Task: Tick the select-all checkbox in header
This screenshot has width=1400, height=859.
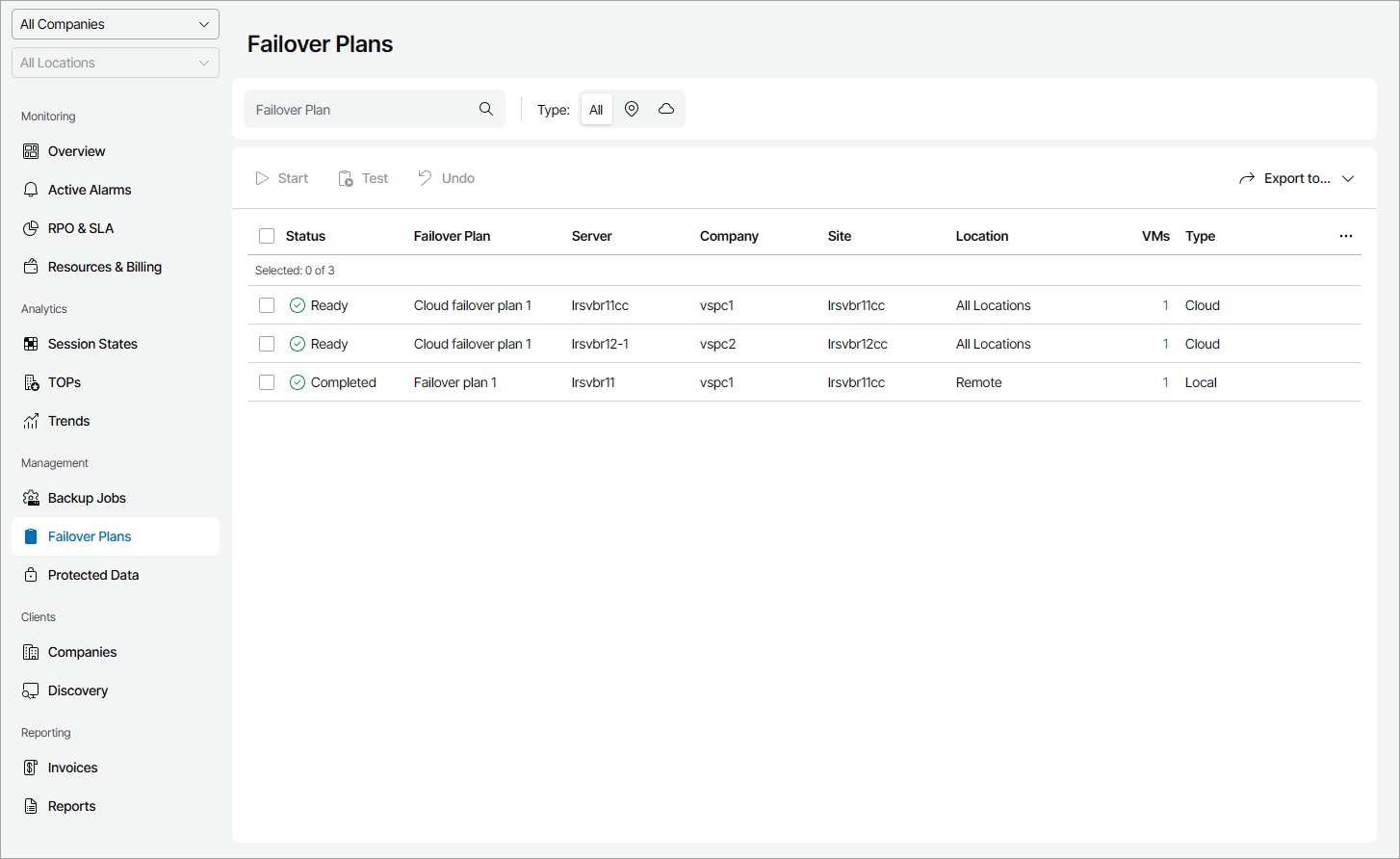Action: (x=267, y=236)
